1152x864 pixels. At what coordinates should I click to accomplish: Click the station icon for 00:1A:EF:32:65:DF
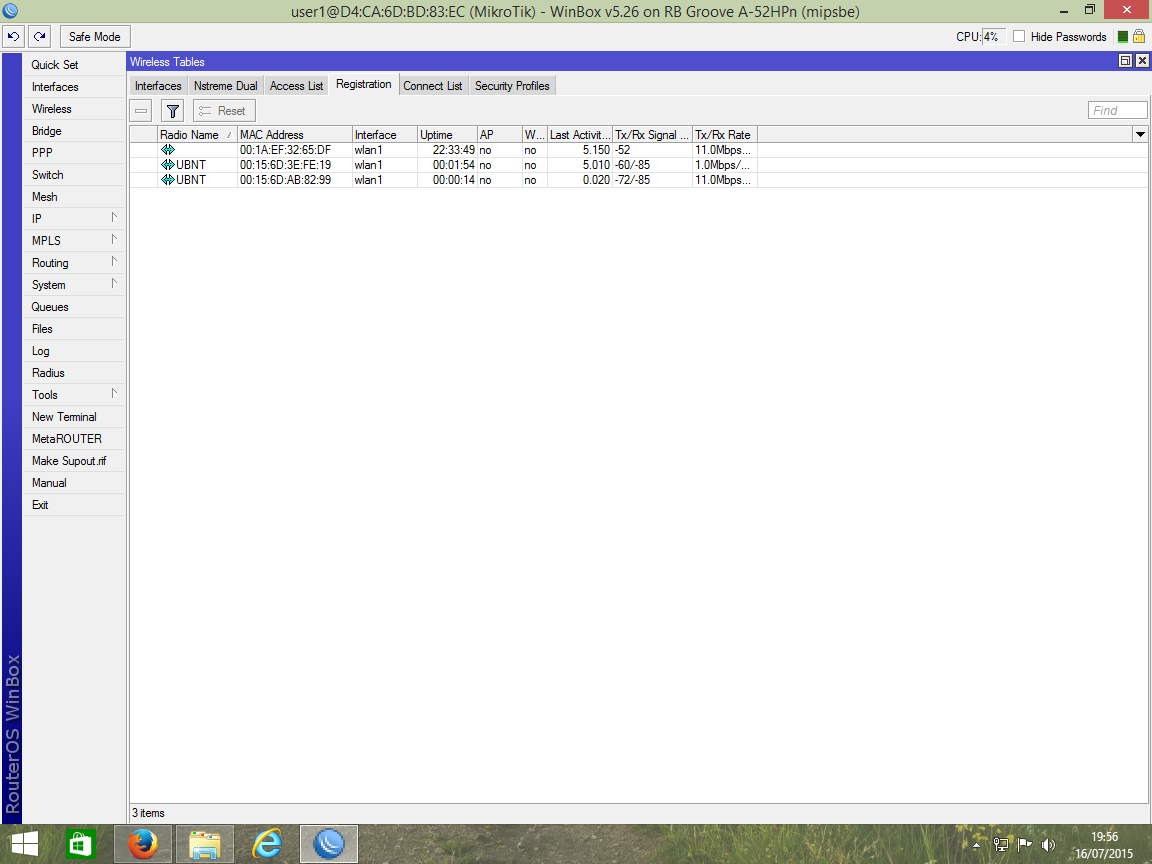[x=168, y=150]
